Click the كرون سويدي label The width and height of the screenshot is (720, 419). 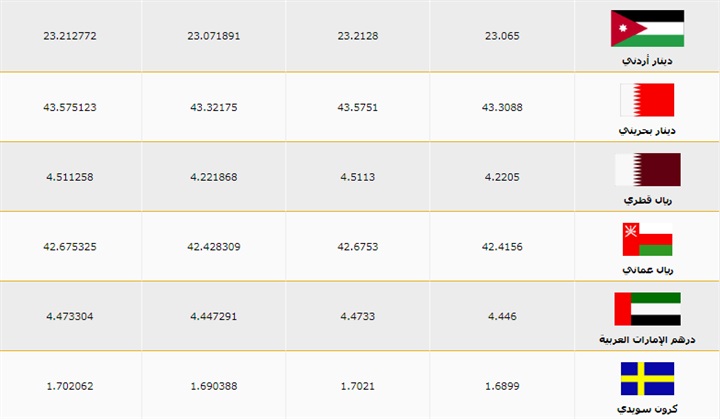click(647, 410)
